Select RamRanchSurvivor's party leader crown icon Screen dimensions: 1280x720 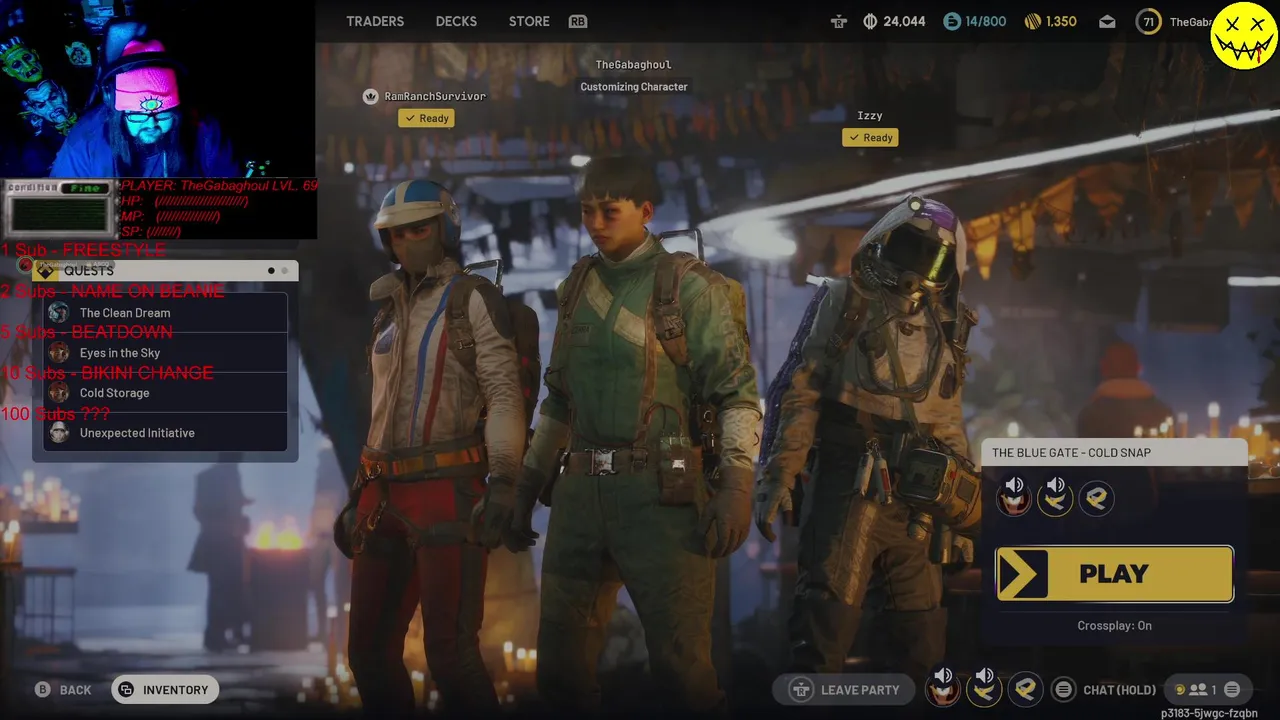click(x=371, y=96)
